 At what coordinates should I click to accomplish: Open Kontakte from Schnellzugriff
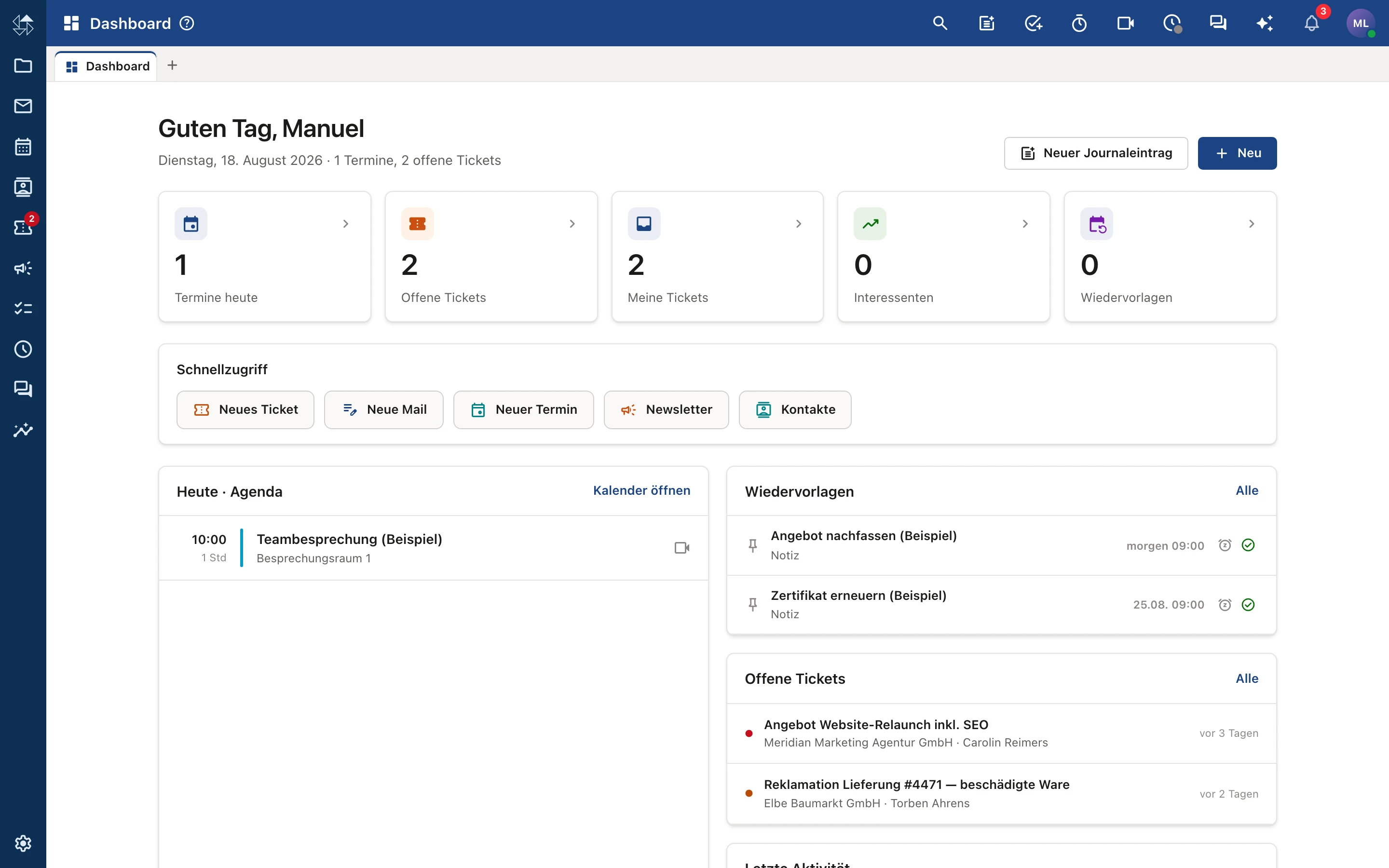coord(795,410)
